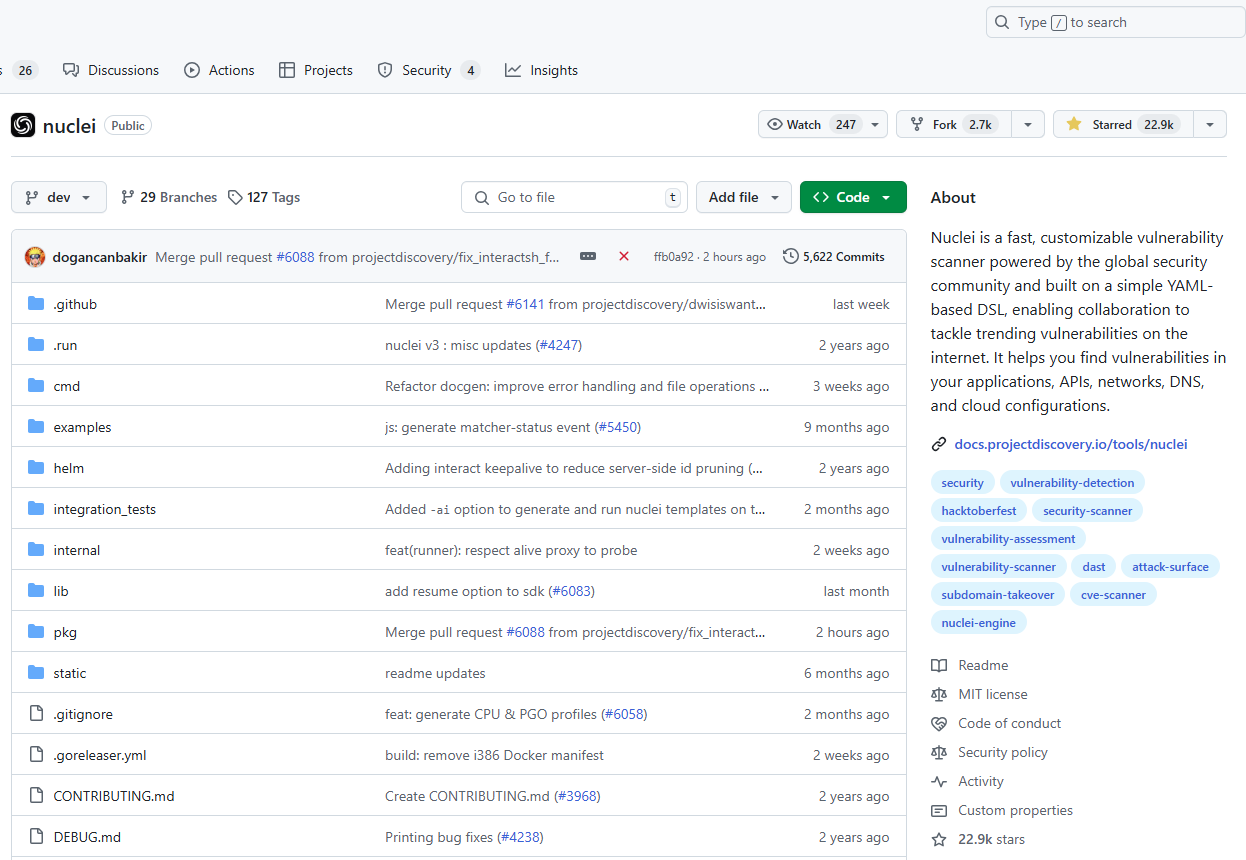1246x860 pixels.
Task: View the 127 Tags link
Action: (264, 197)
